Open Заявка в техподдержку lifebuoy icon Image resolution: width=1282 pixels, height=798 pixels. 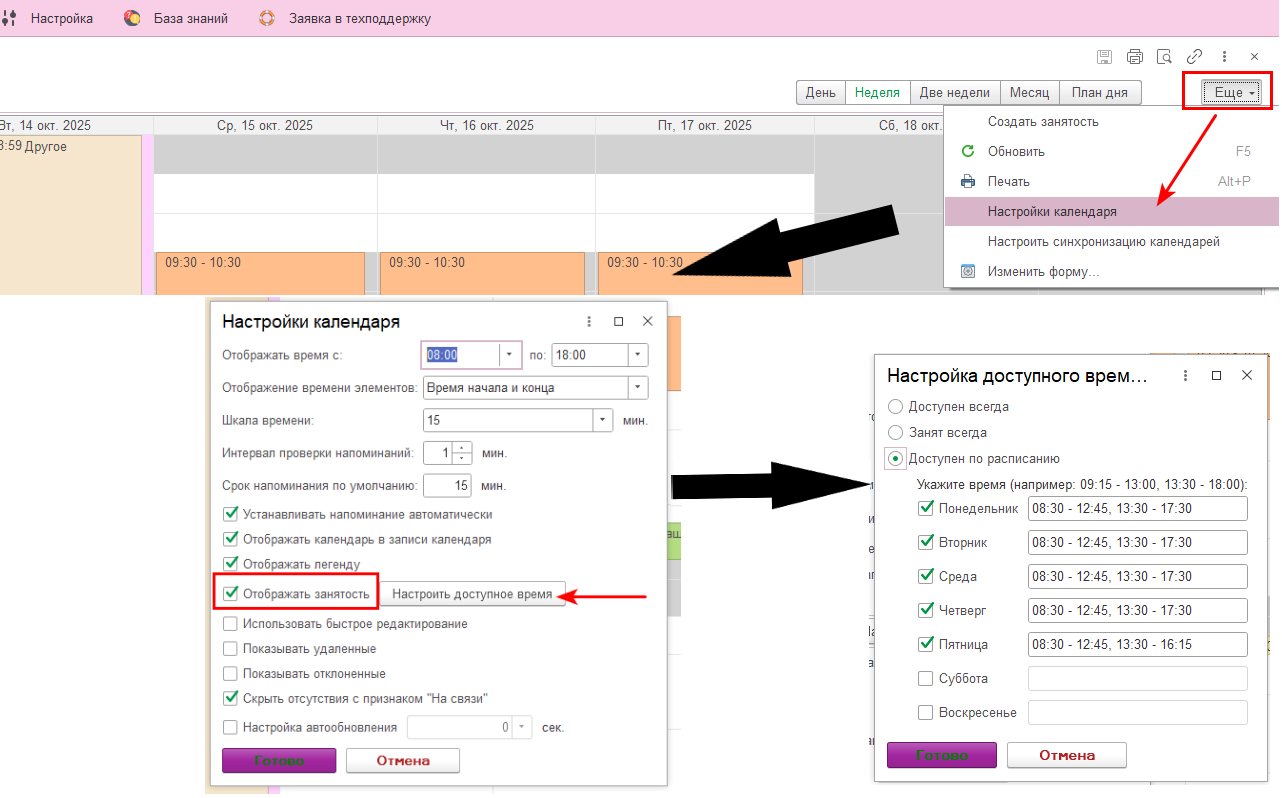point(266,18)
